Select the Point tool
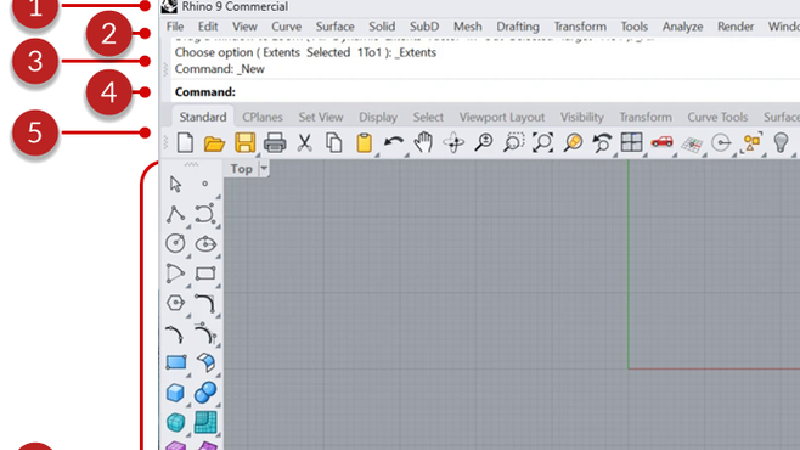 click(x=205, y=184)
